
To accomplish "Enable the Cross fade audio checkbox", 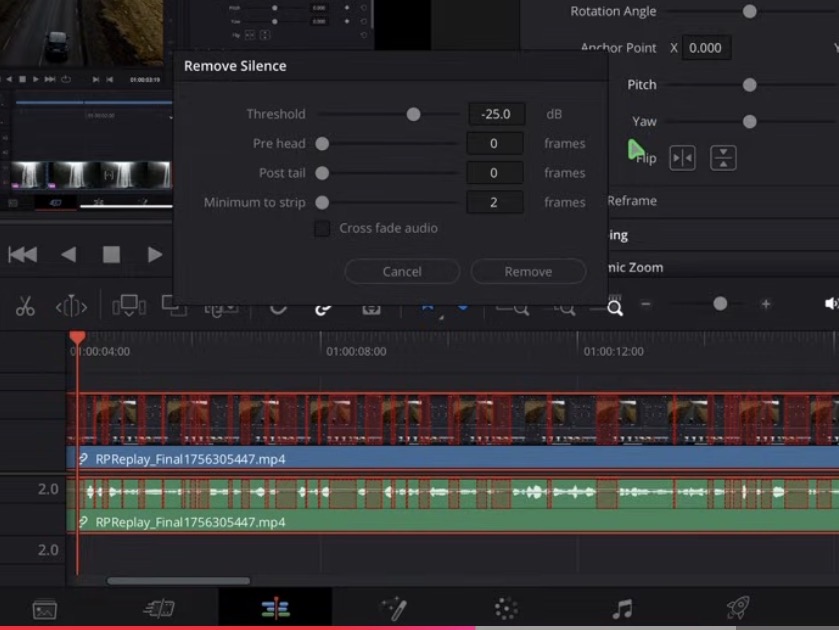I will click(322, 228).
